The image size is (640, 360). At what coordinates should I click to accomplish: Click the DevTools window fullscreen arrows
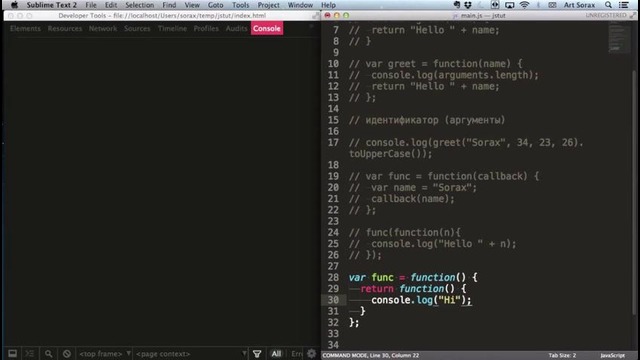click(x=316, y=16)
